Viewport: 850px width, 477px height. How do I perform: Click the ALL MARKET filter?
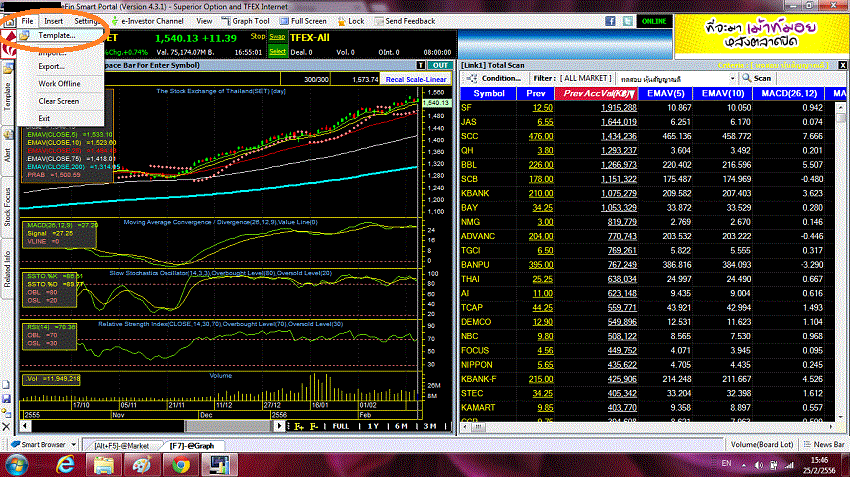coord(585,79)
